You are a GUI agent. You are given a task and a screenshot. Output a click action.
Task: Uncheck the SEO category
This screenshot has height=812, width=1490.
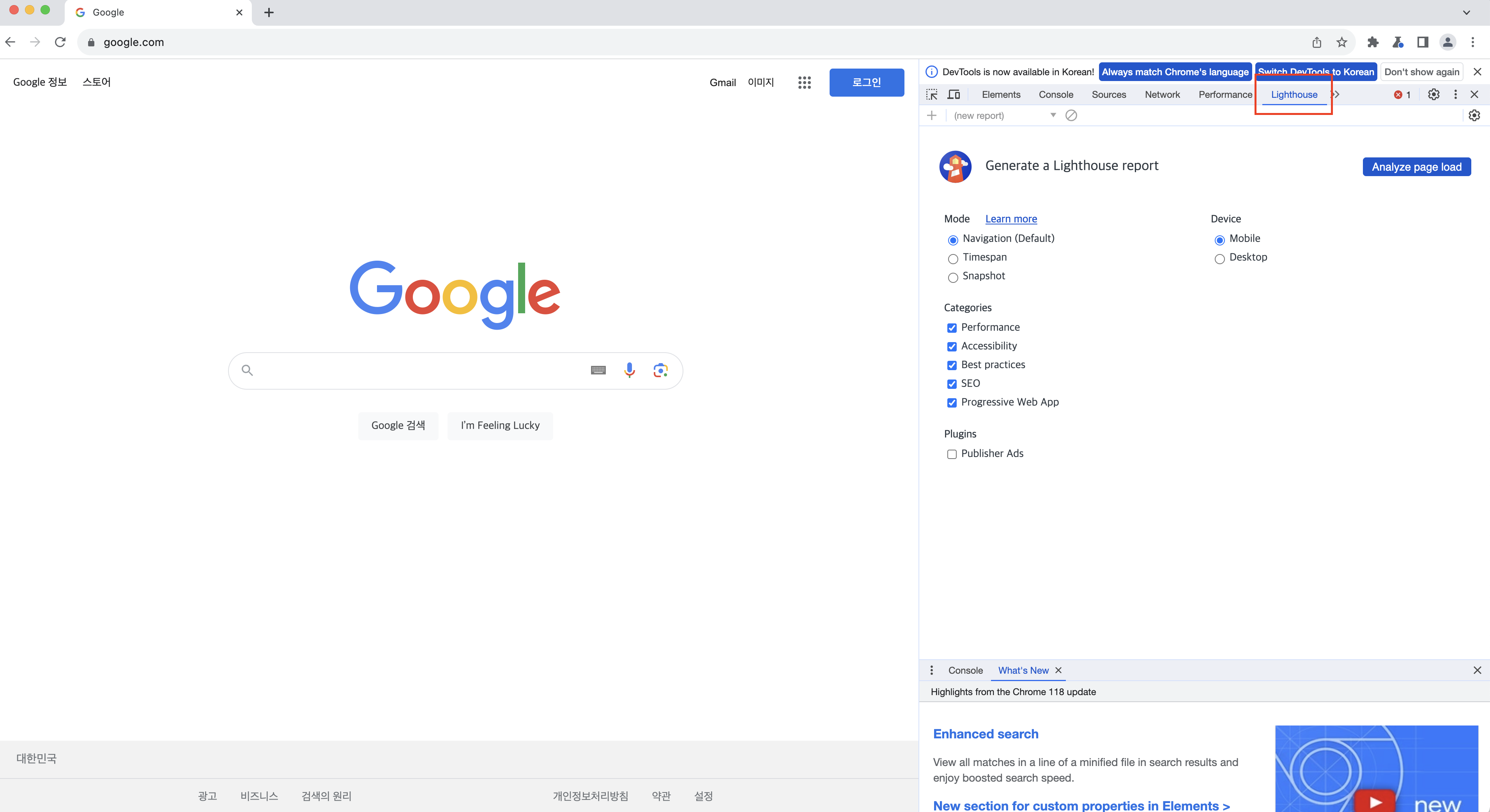[x=952, y=384]
